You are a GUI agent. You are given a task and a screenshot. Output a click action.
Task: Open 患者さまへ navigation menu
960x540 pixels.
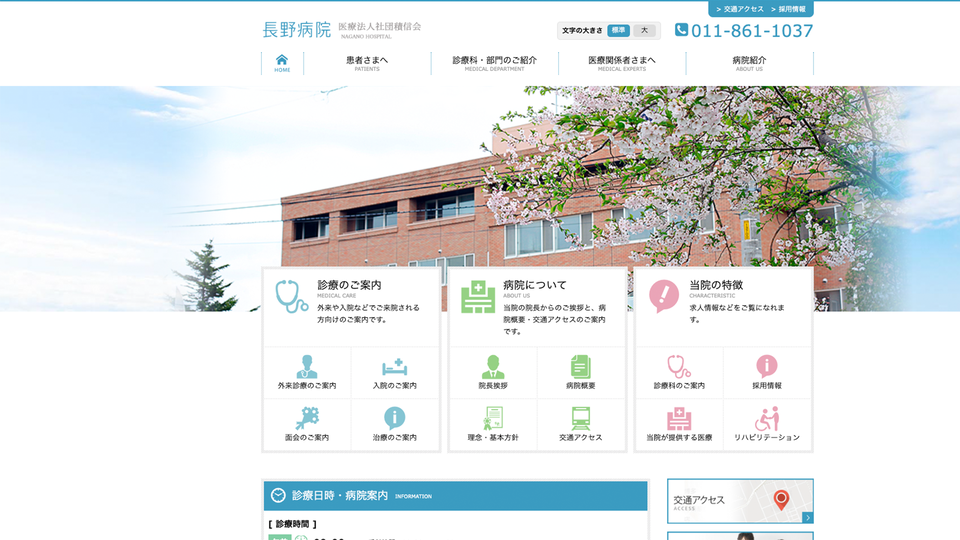point(367,63)
